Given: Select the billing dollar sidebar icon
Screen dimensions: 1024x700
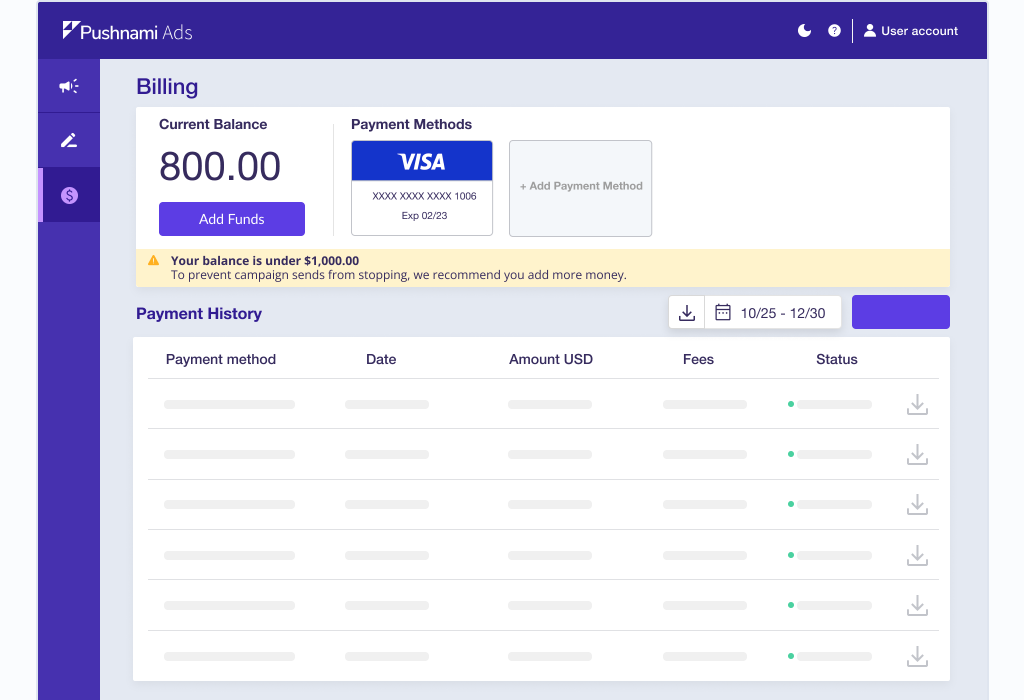Looking at the screenshot, I should [x=68, y=195].
